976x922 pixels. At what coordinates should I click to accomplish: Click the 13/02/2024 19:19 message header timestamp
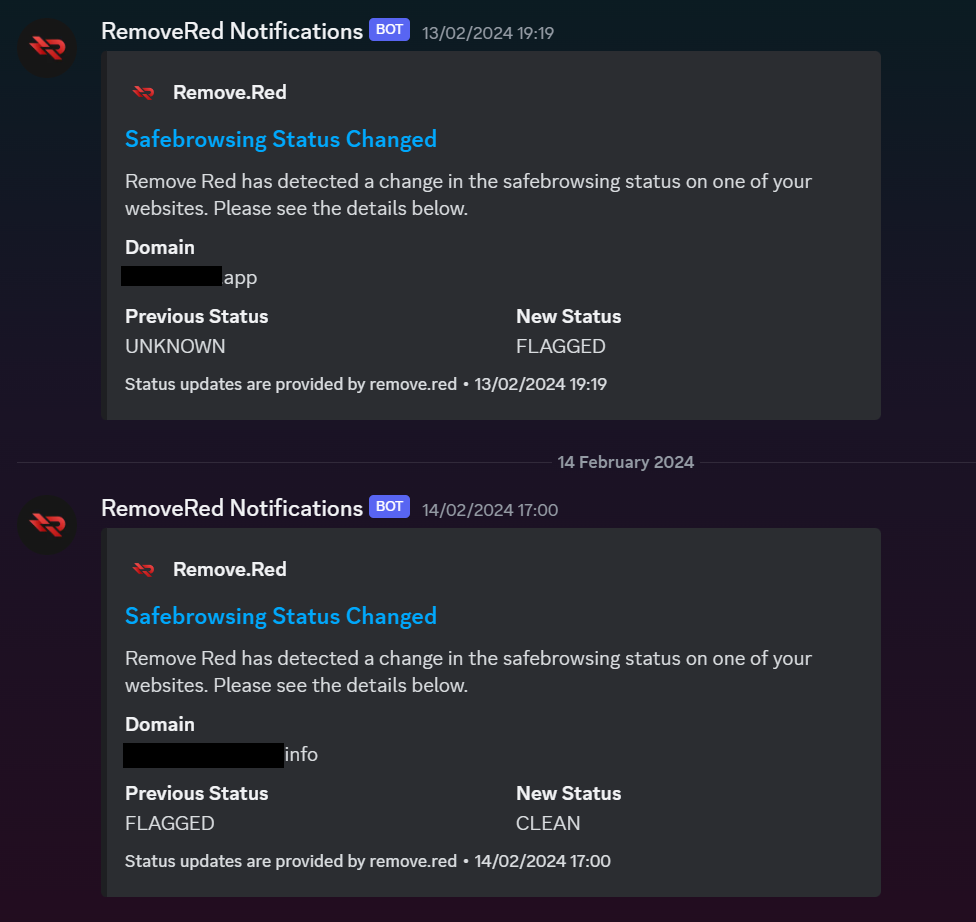point(488,33)
